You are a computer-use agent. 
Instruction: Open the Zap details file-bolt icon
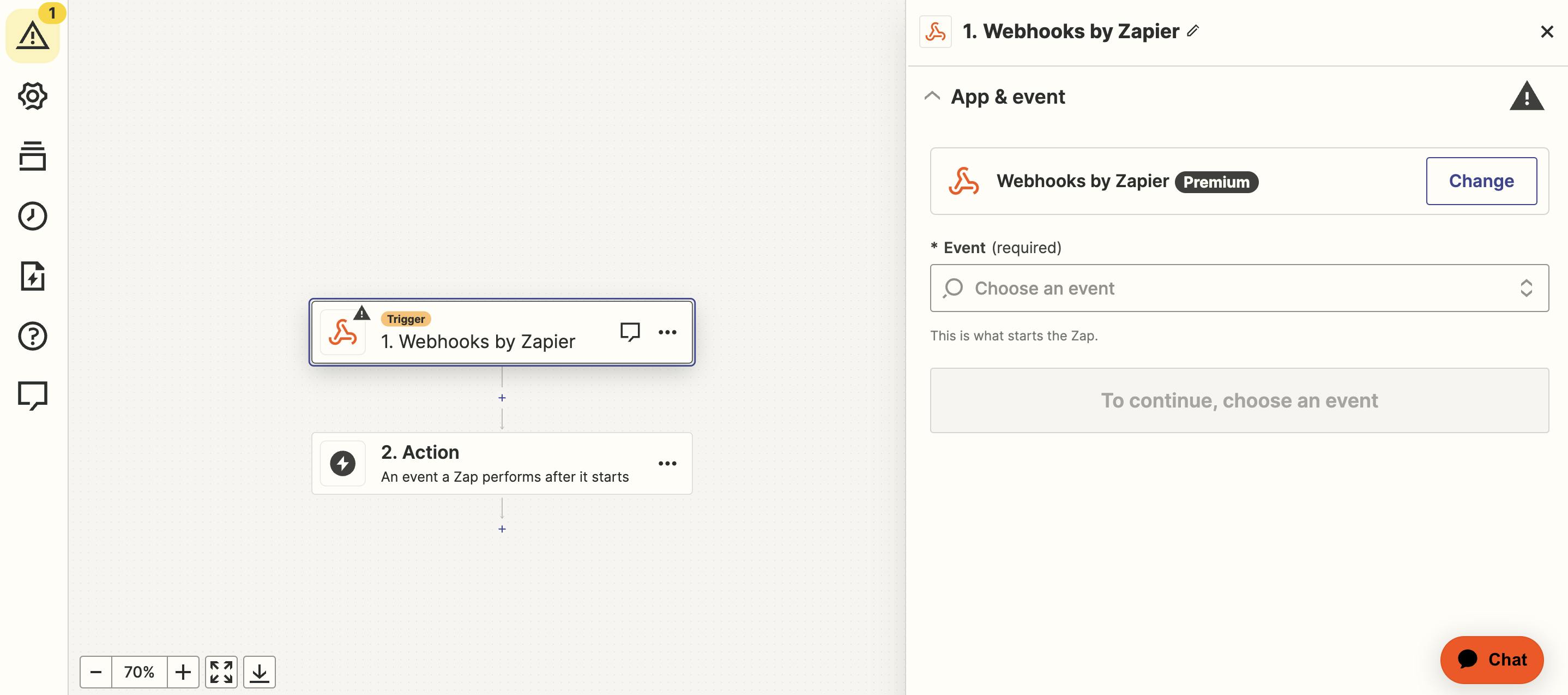[x=32, y=276]
